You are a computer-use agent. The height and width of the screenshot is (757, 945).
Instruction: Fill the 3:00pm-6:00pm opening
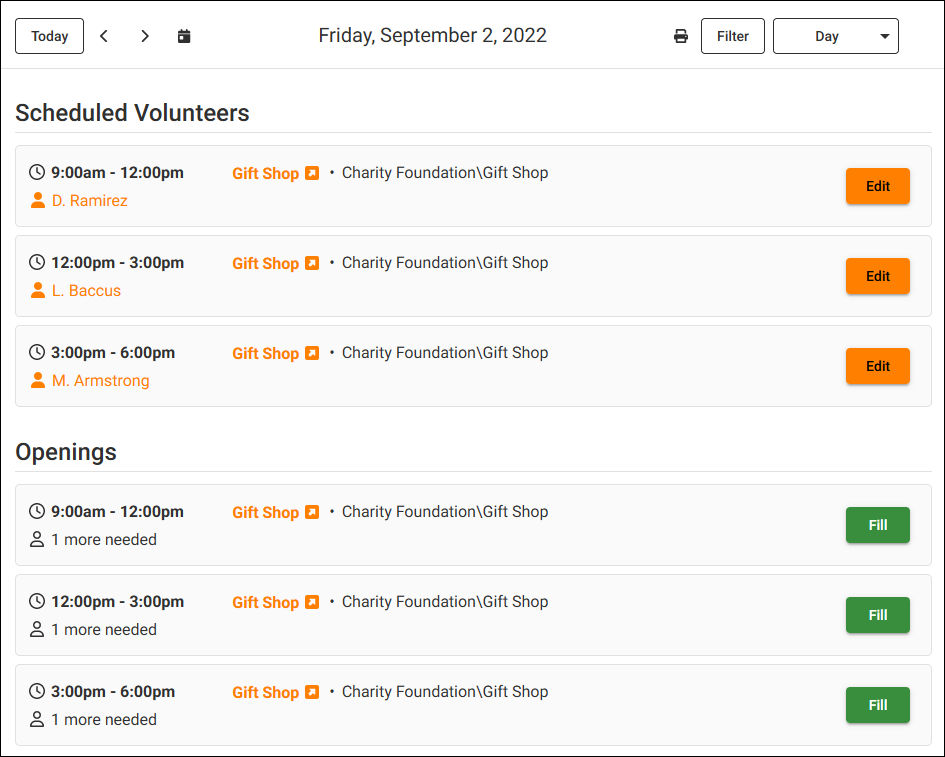pyautogui.click(x=877, y=705)
